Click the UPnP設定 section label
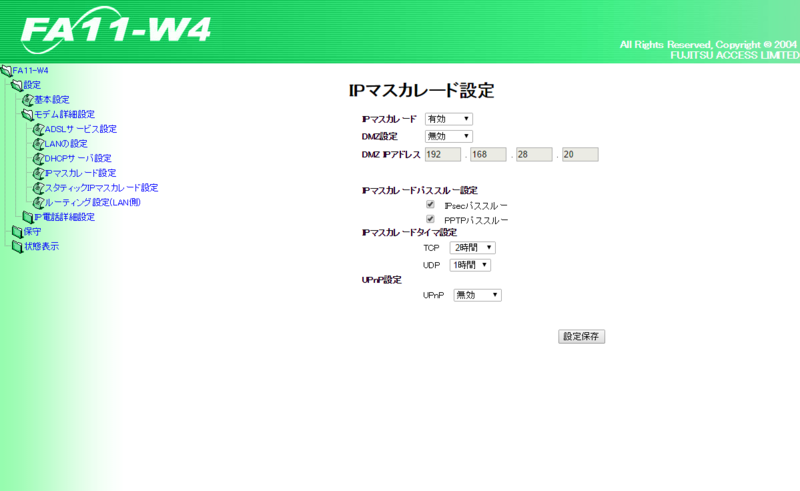The image size is (800, 491). [x=382, y=280]
